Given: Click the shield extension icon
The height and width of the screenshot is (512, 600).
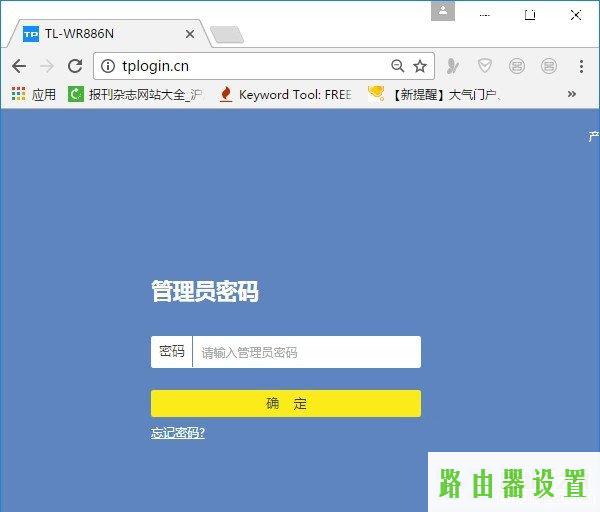Looking at the screenshot, I should click(x=484, y=66).
